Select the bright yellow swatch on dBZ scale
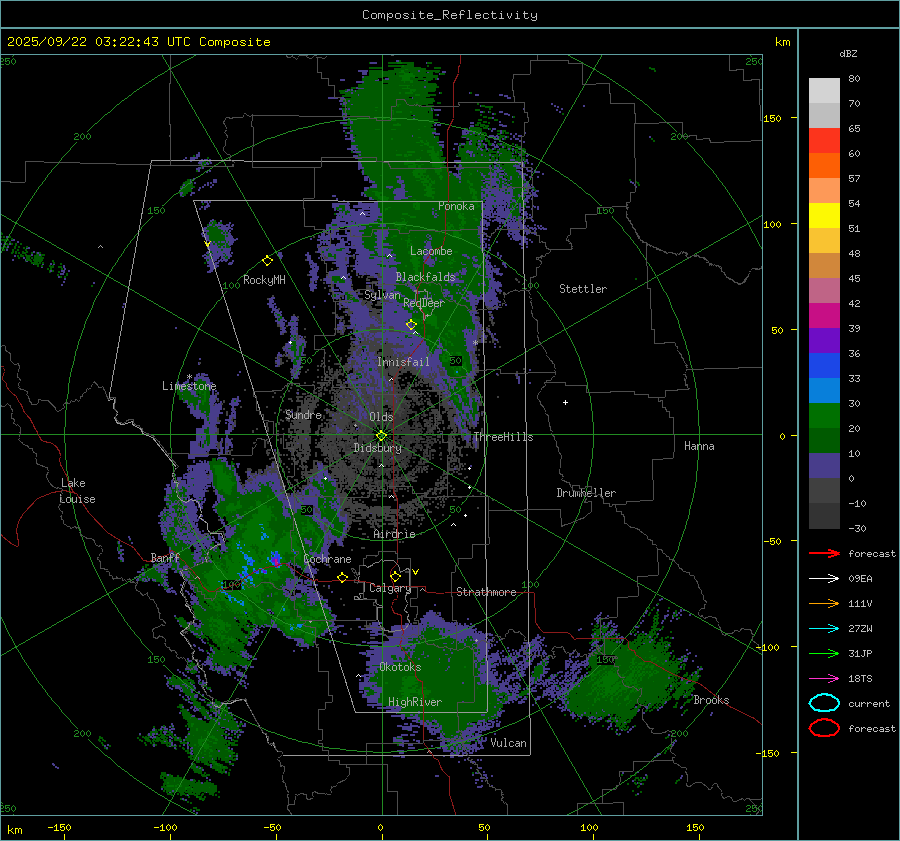900x841 pixels. tap(824, 215)
